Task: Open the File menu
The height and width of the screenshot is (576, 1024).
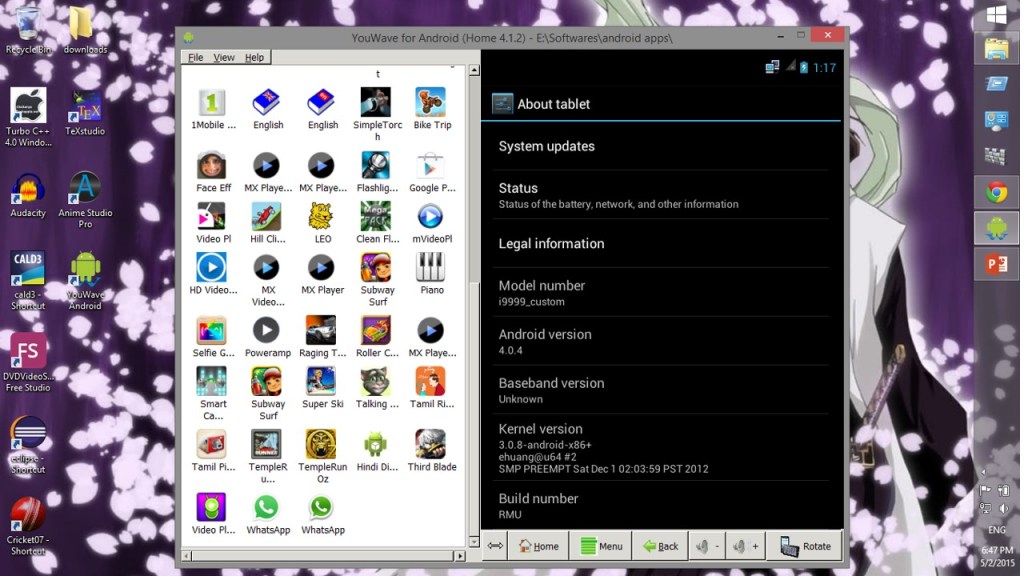Action: coord(196,57)
